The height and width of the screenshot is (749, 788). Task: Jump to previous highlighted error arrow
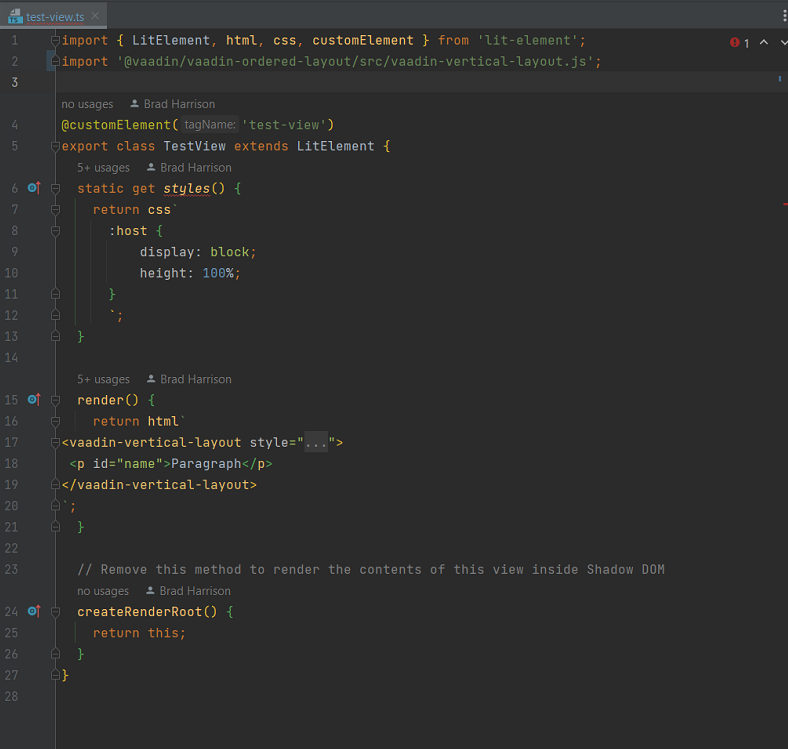[x=763, y=43]
